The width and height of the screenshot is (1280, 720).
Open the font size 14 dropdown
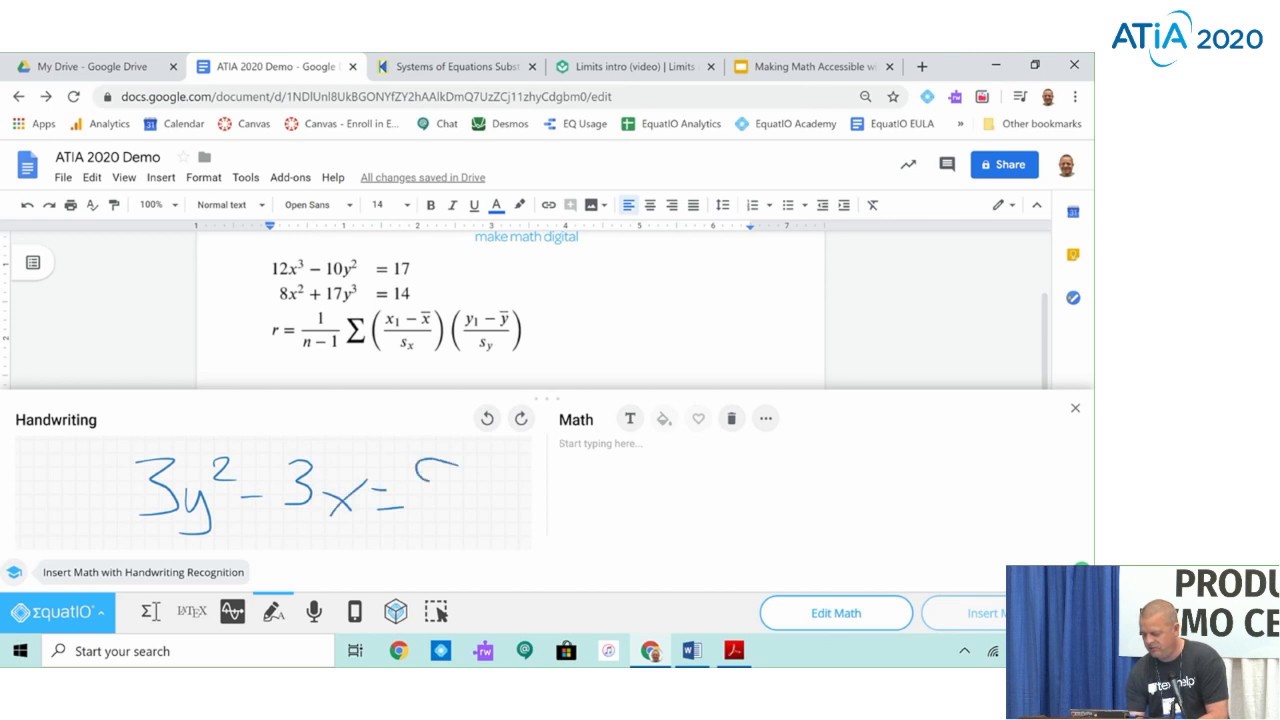pyautogui.click(x=390, y=205)
